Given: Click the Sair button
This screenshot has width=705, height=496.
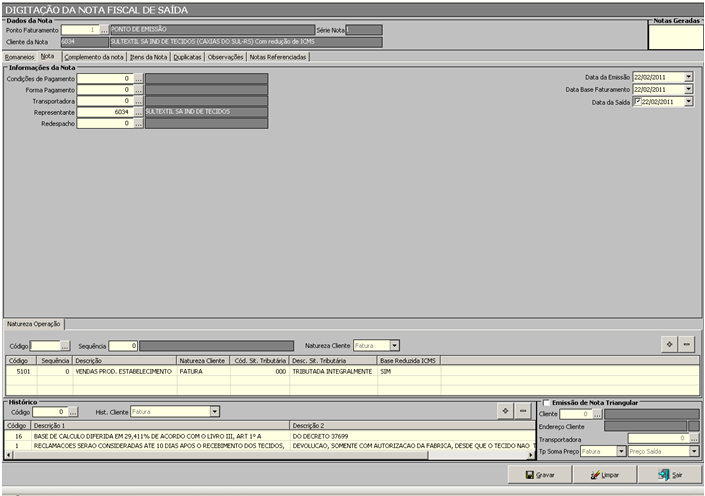Looking at the screenshot, I should point(670,475).
